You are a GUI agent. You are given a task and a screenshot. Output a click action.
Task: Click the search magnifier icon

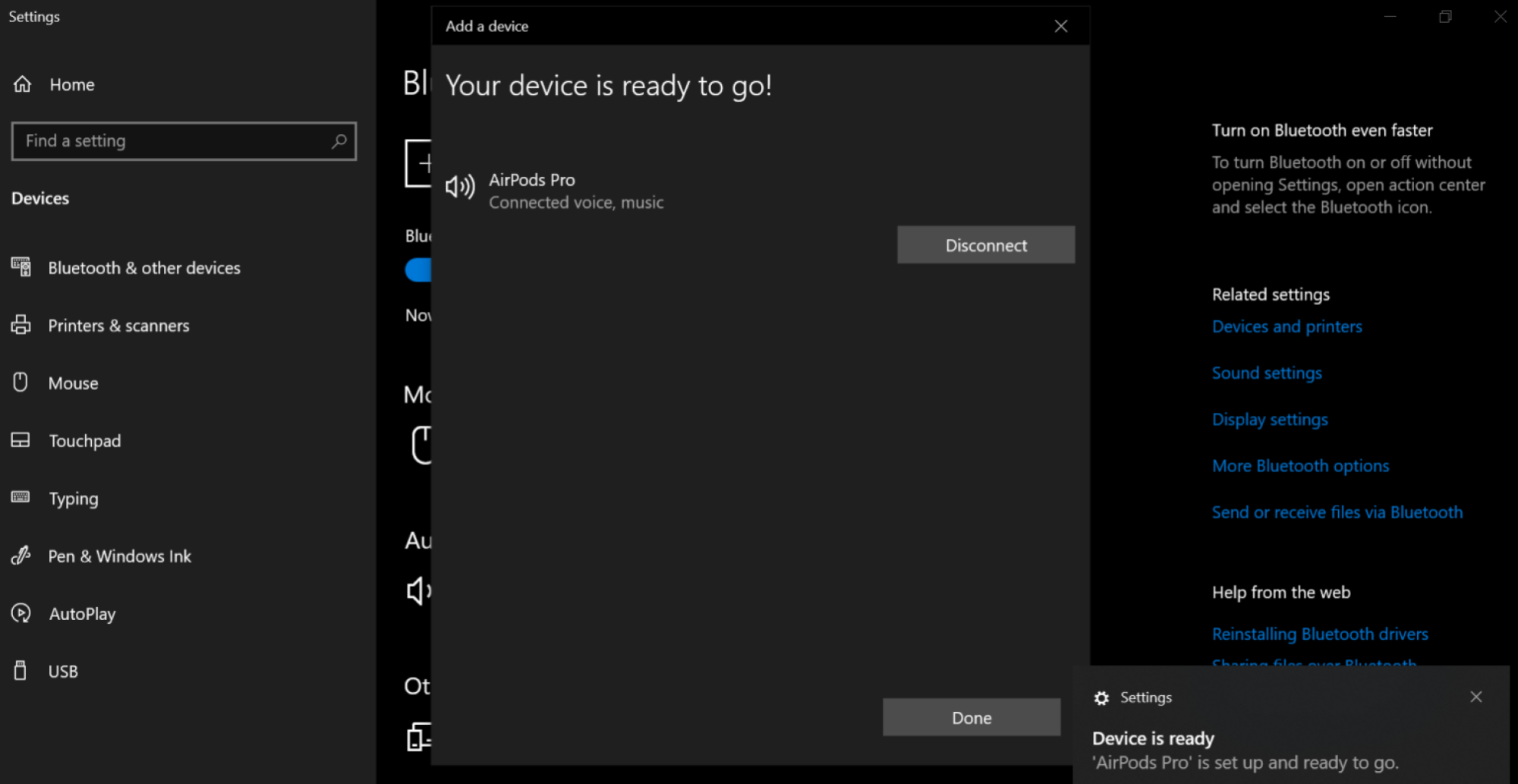click(339, 141)
